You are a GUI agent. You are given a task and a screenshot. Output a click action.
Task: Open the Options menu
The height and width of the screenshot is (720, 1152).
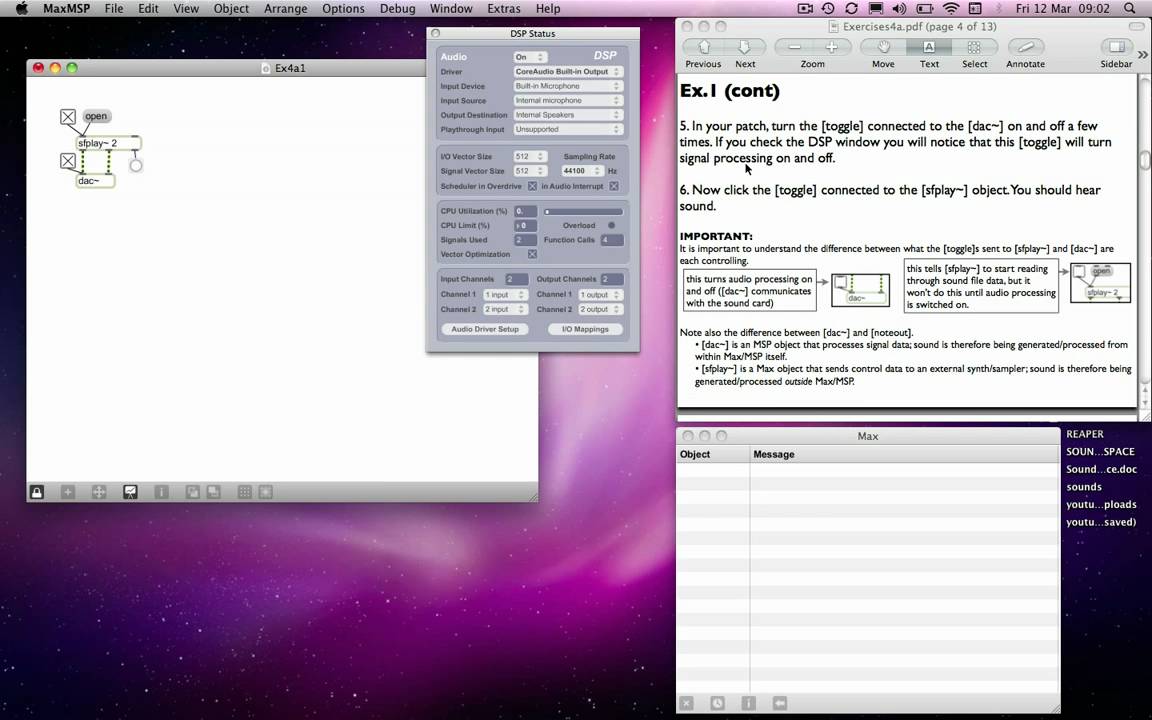click(x=343, y=8)
